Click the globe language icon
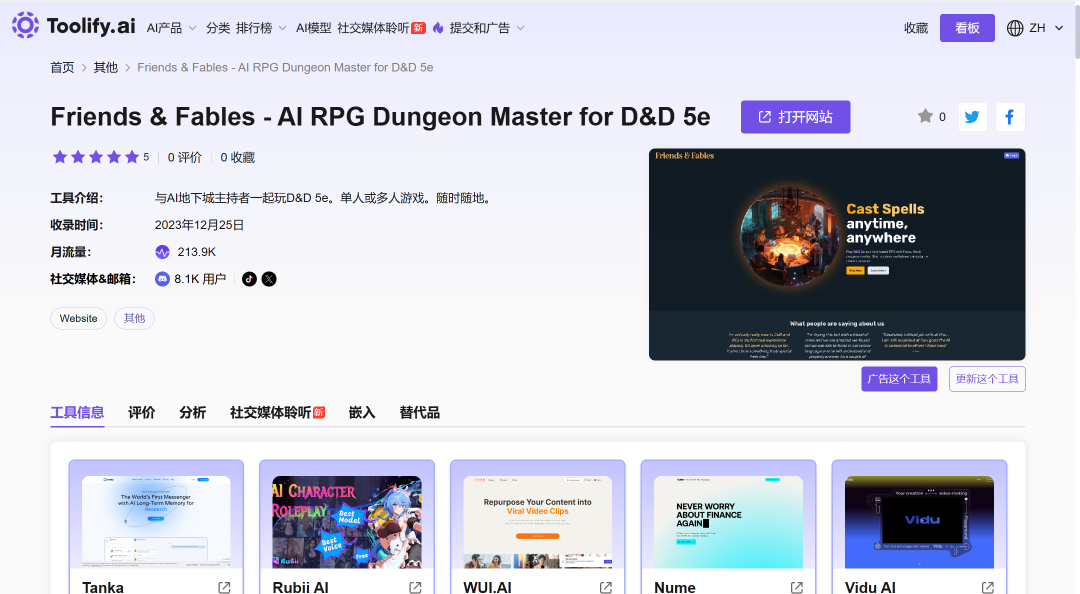The image size is (1080, 594). pyautogui.click(x=1015, y=28)
